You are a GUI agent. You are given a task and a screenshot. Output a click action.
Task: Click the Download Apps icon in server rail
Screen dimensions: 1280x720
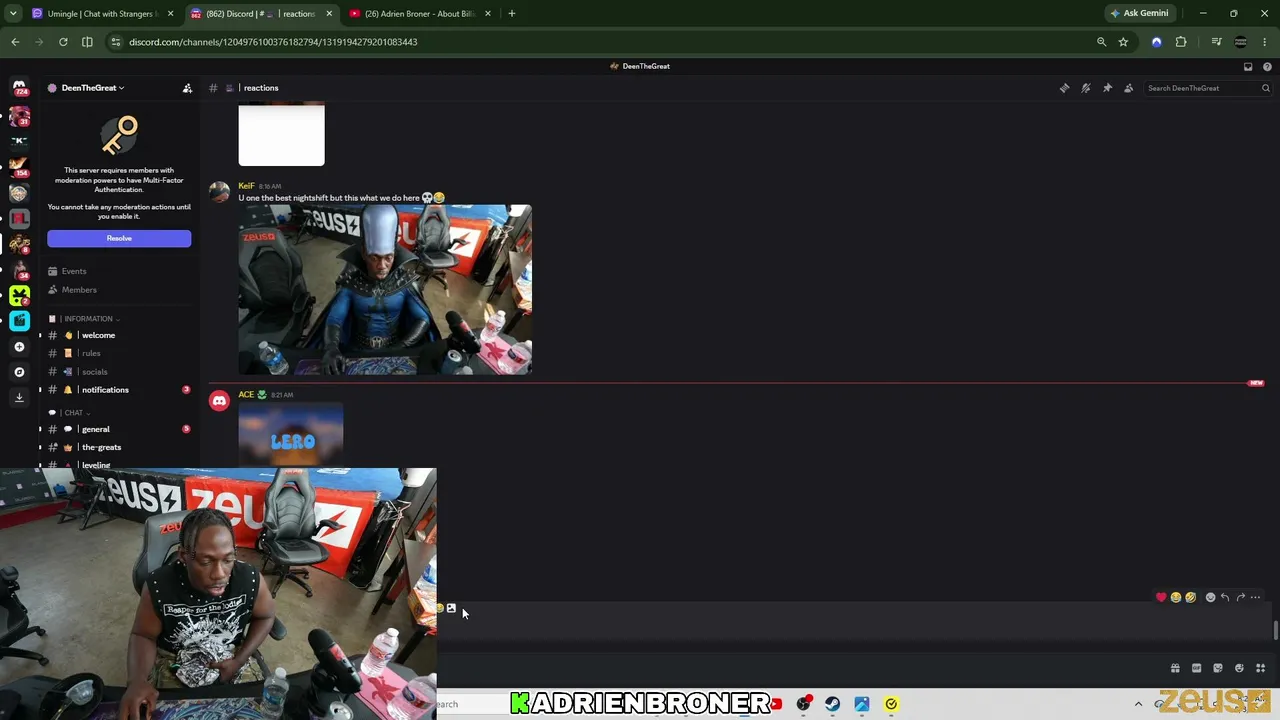click(x=19, y=397)
